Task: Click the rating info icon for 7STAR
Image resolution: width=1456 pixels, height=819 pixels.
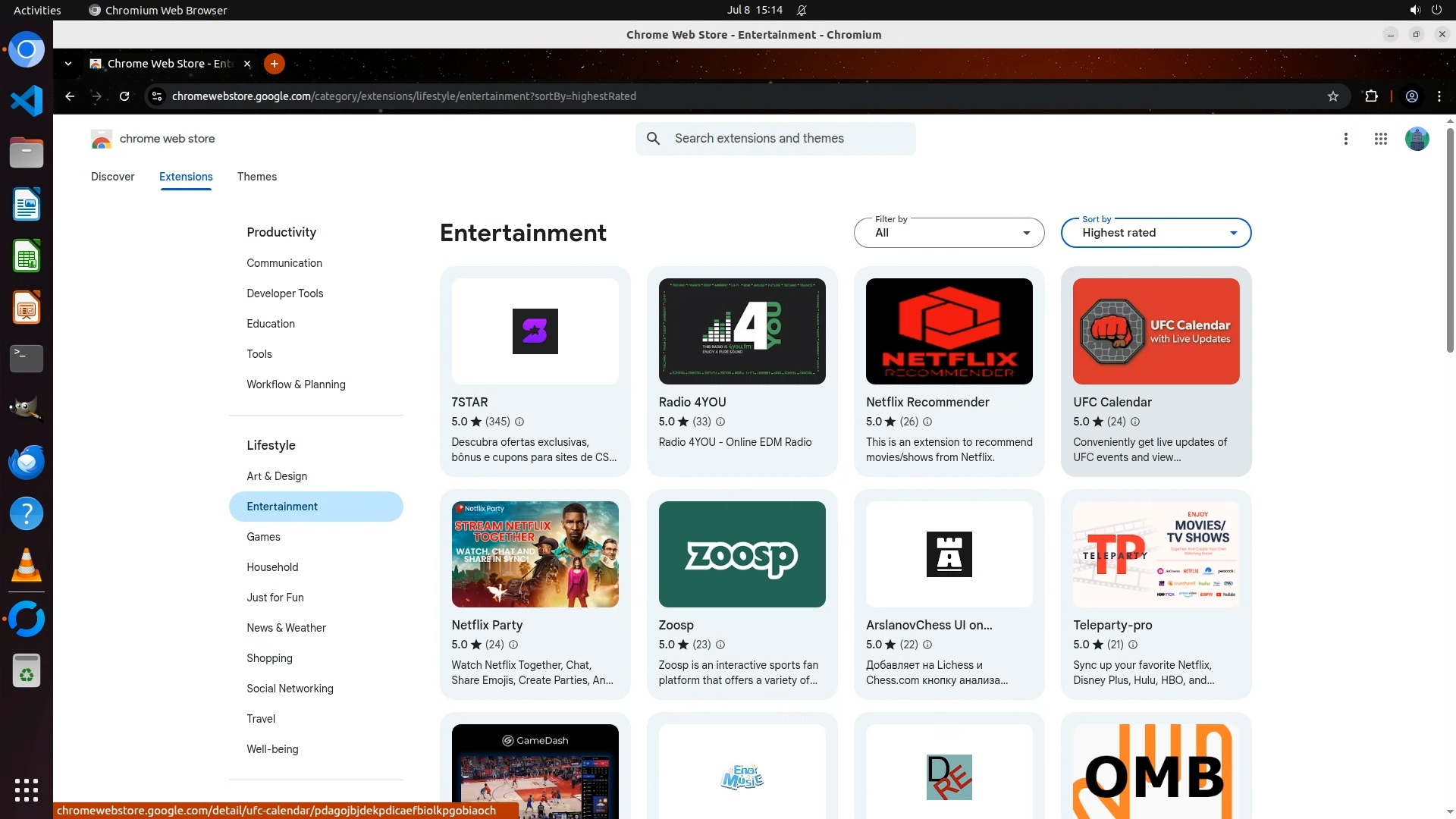Action: click(519, 422)
